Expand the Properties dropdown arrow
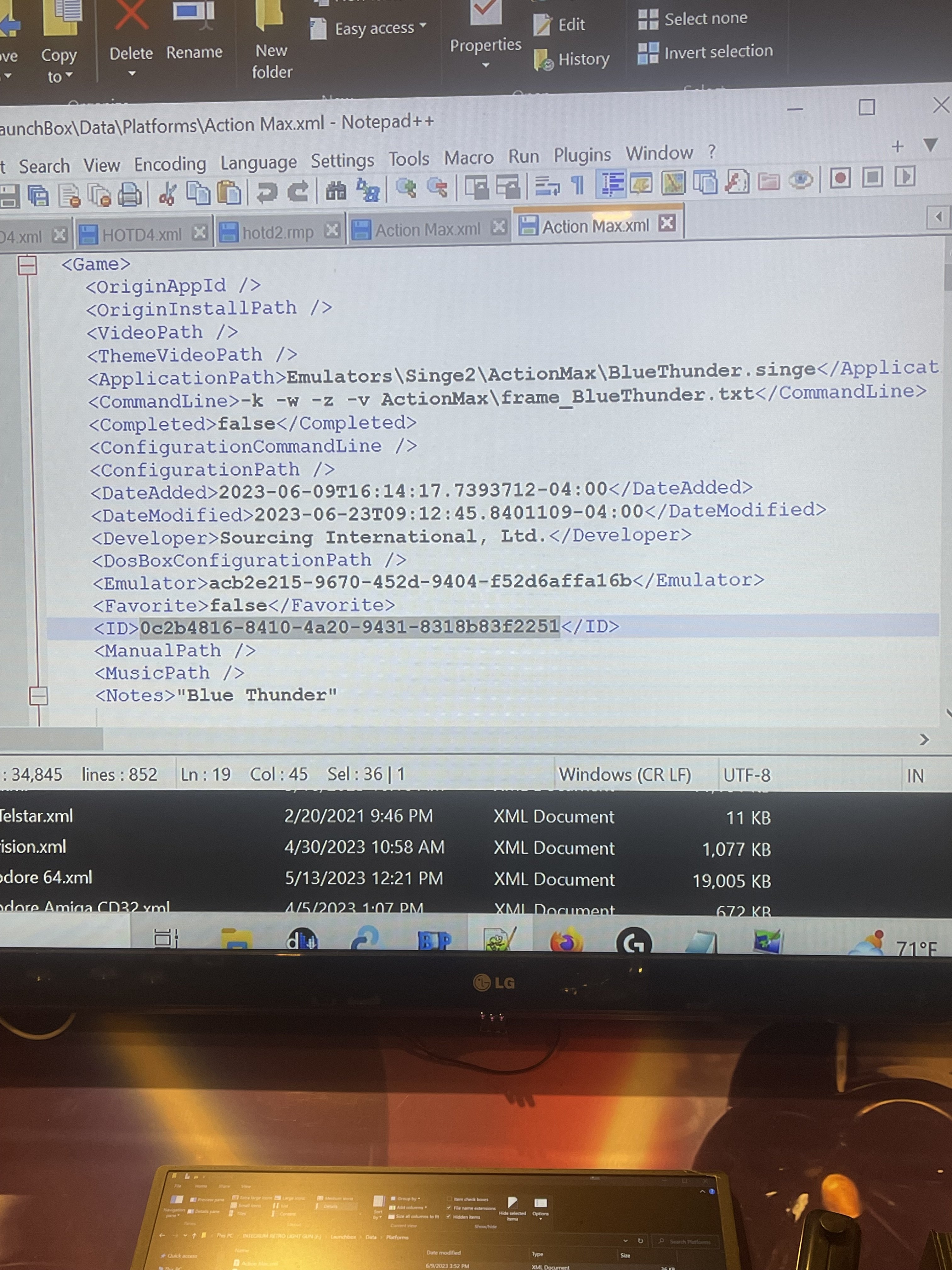This screenshot has width=952, height=1270. click(x=486, y=65)
